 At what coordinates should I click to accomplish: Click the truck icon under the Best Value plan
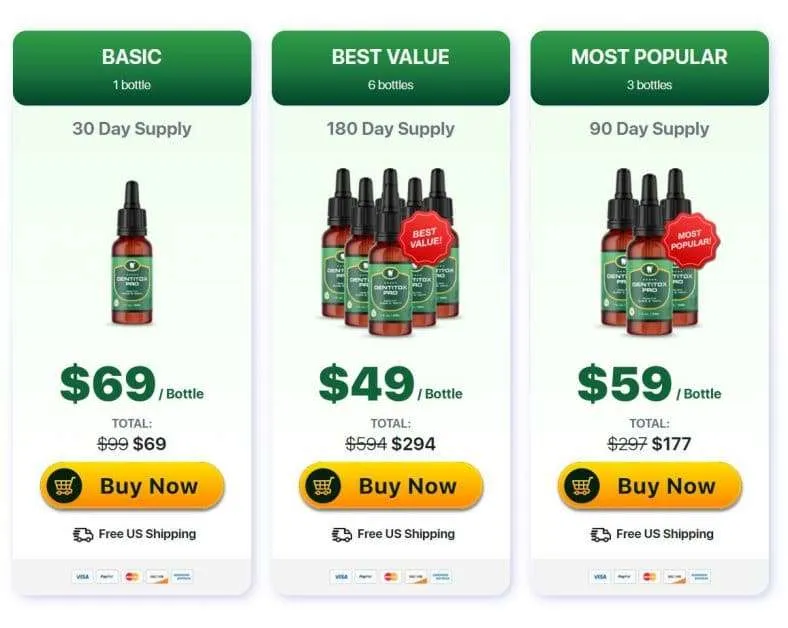tap(342, 535)
